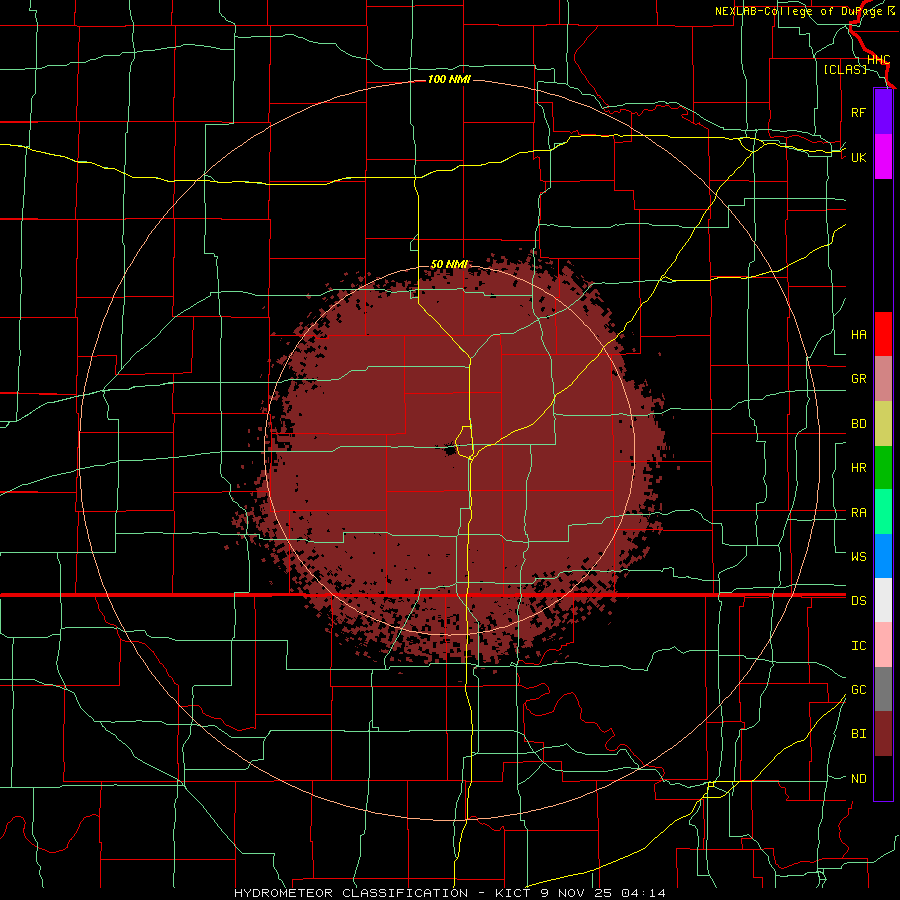This screenshot has height=900, width=900.
Task: Click the 'DS' legend label
Action: click(x=858, y=600)
